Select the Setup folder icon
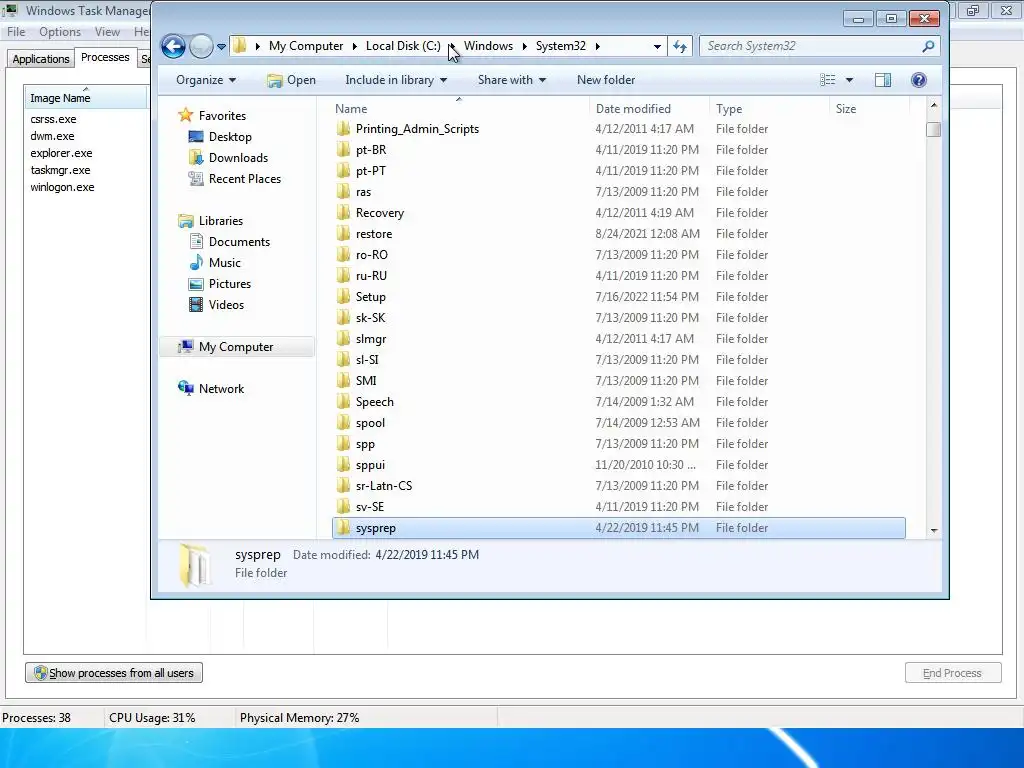Image resolution: width=1024 pixels, height=768 pixels. (344, 296)
